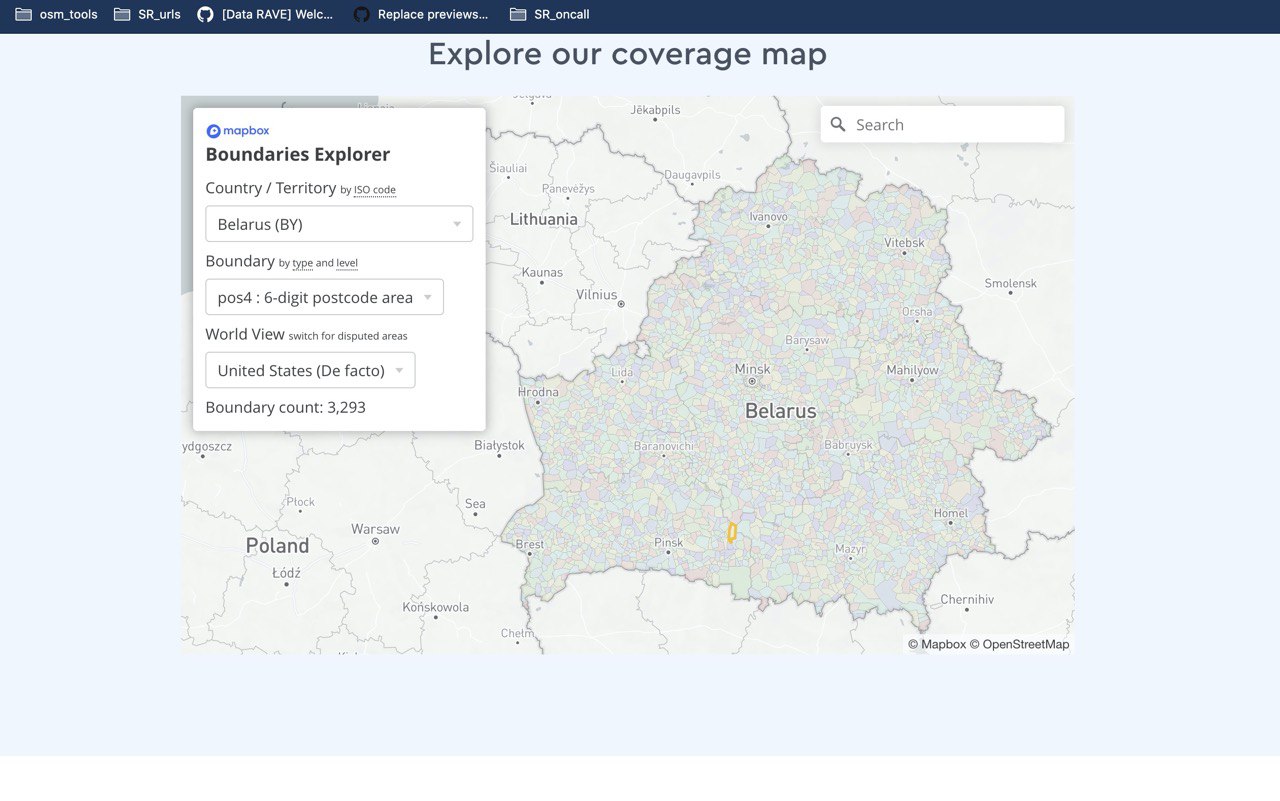Viewport: 1280px width, 801px height.
Task: Click the Lithuania country label
Action: point(544,219)
